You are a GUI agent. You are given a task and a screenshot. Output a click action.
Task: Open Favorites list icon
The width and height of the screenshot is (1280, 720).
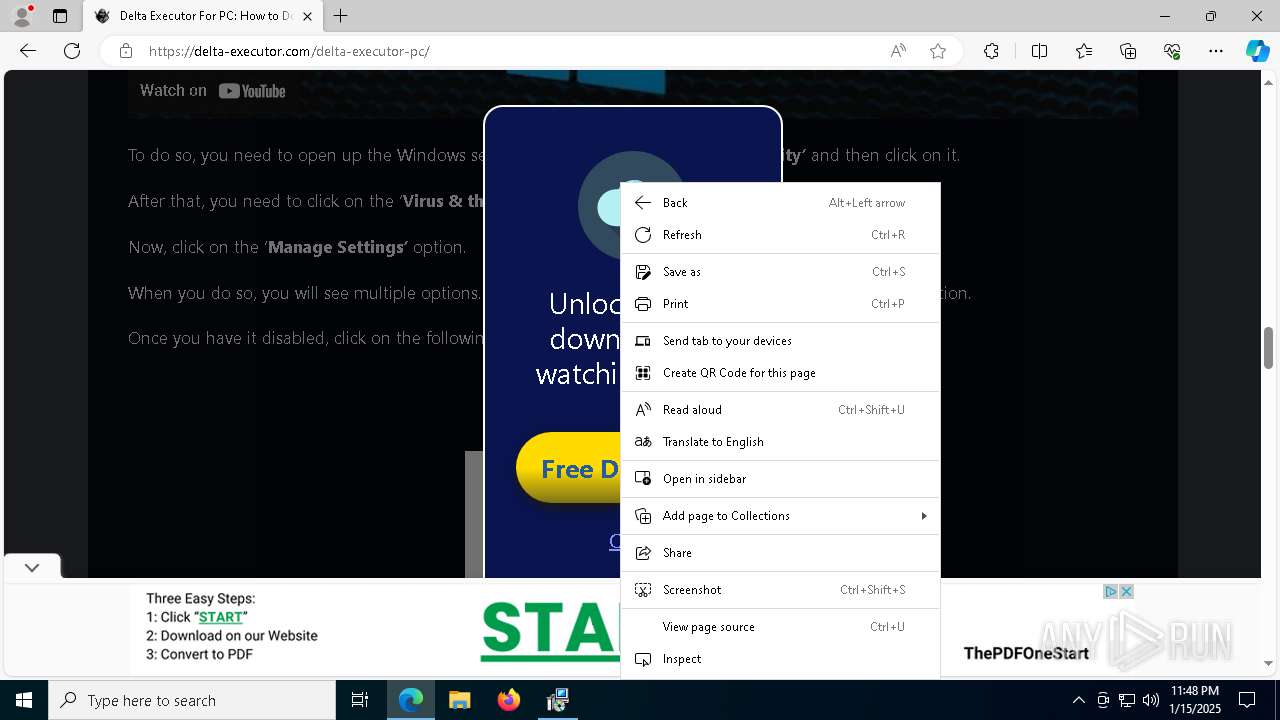pos(1084,51)
